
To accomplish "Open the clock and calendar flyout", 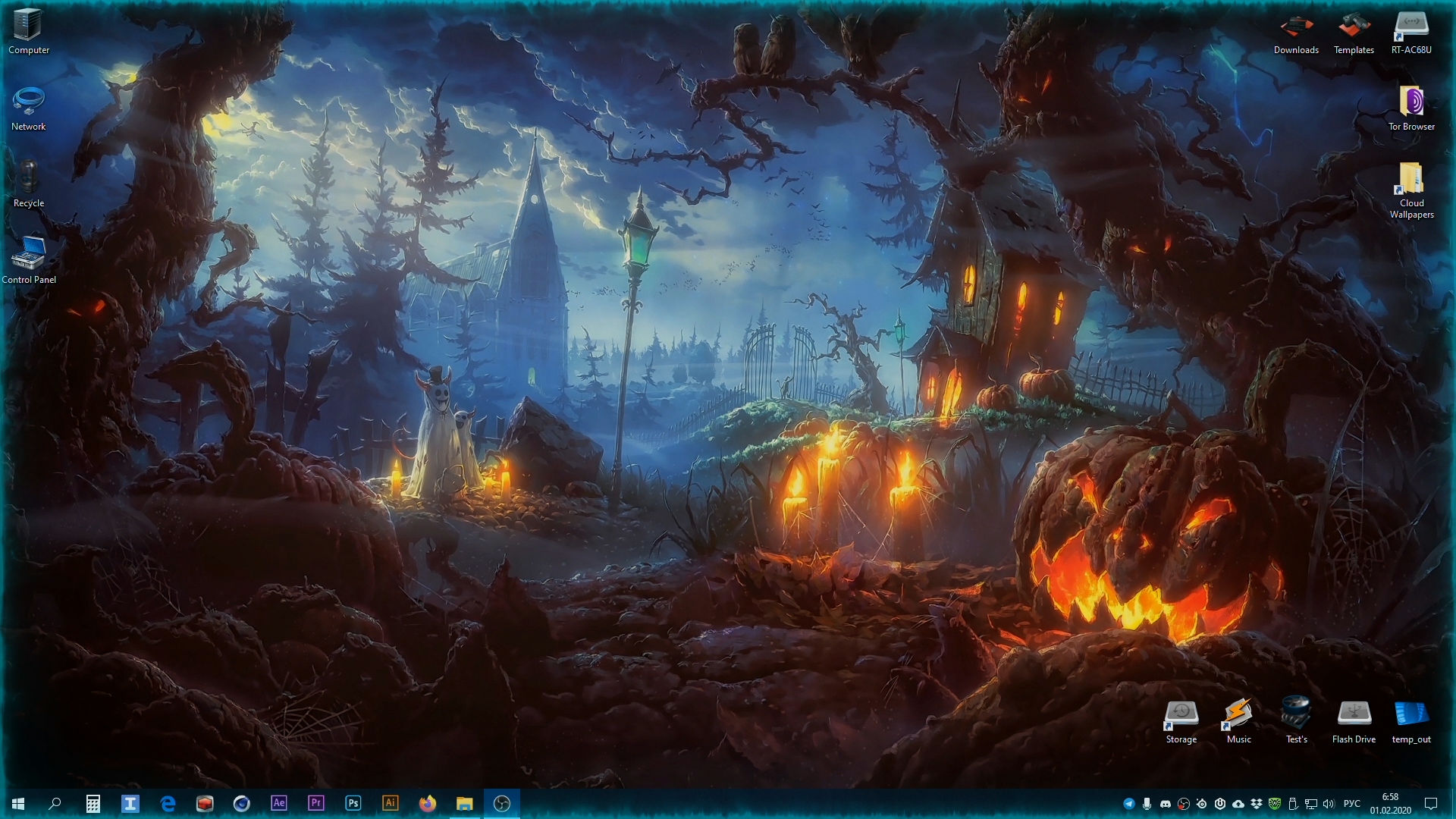I will tap(1390, 803).
